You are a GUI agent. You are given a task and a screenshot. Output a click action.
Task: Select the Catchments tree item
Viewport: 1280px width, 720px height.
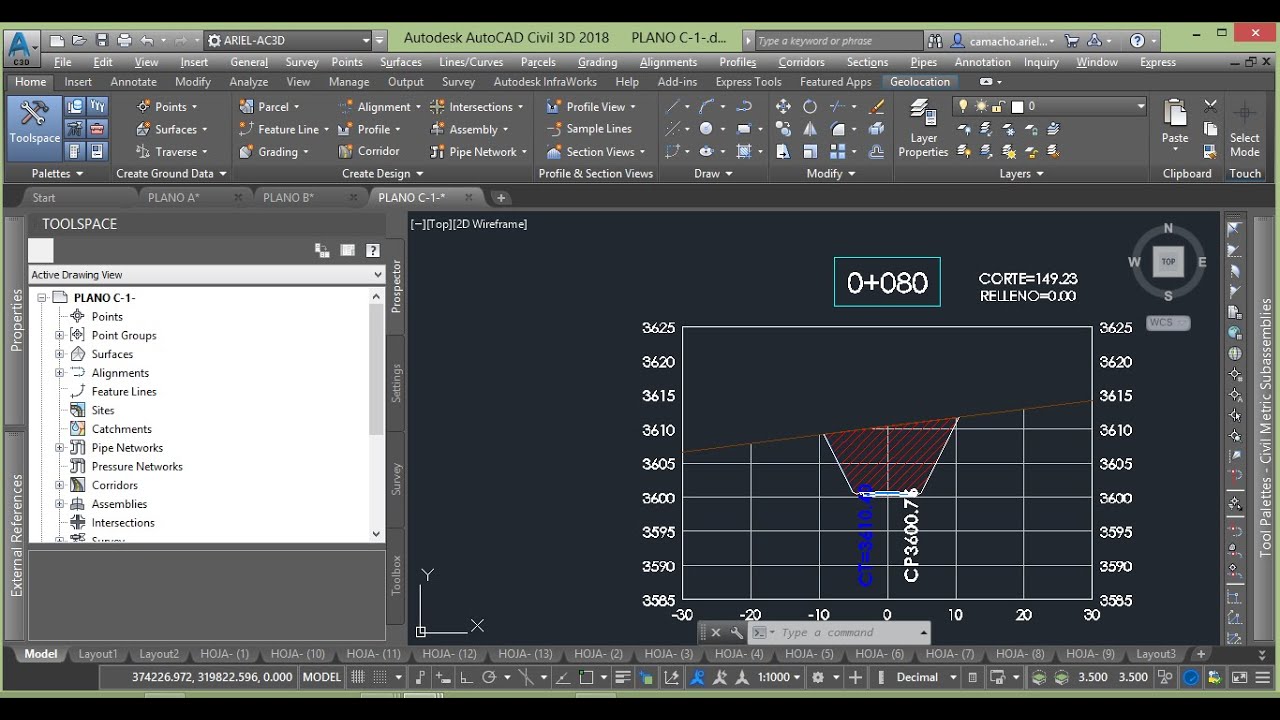[x=121, y=429]
